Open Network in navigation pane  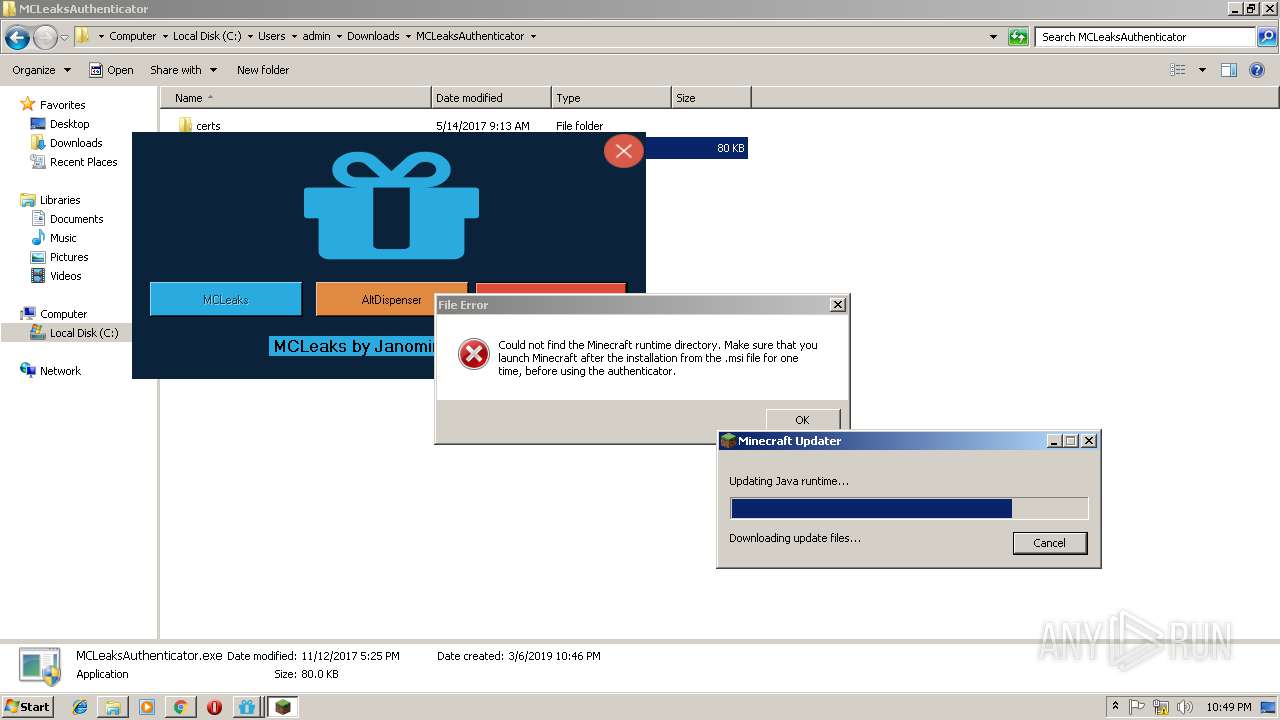pos(60,371)
